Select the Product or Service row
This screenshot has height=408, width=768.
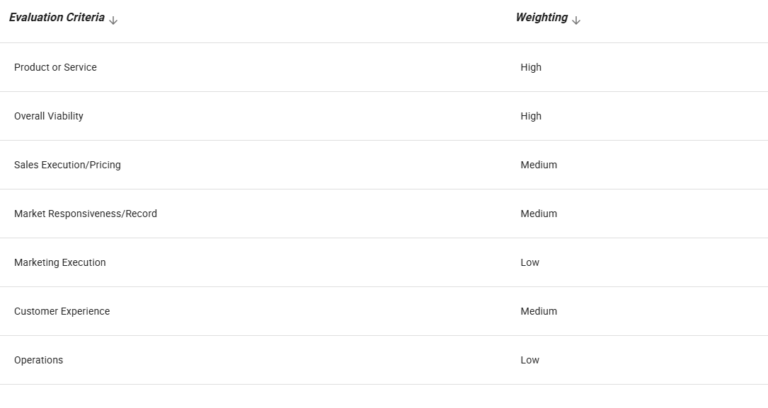tap(55, 67)
